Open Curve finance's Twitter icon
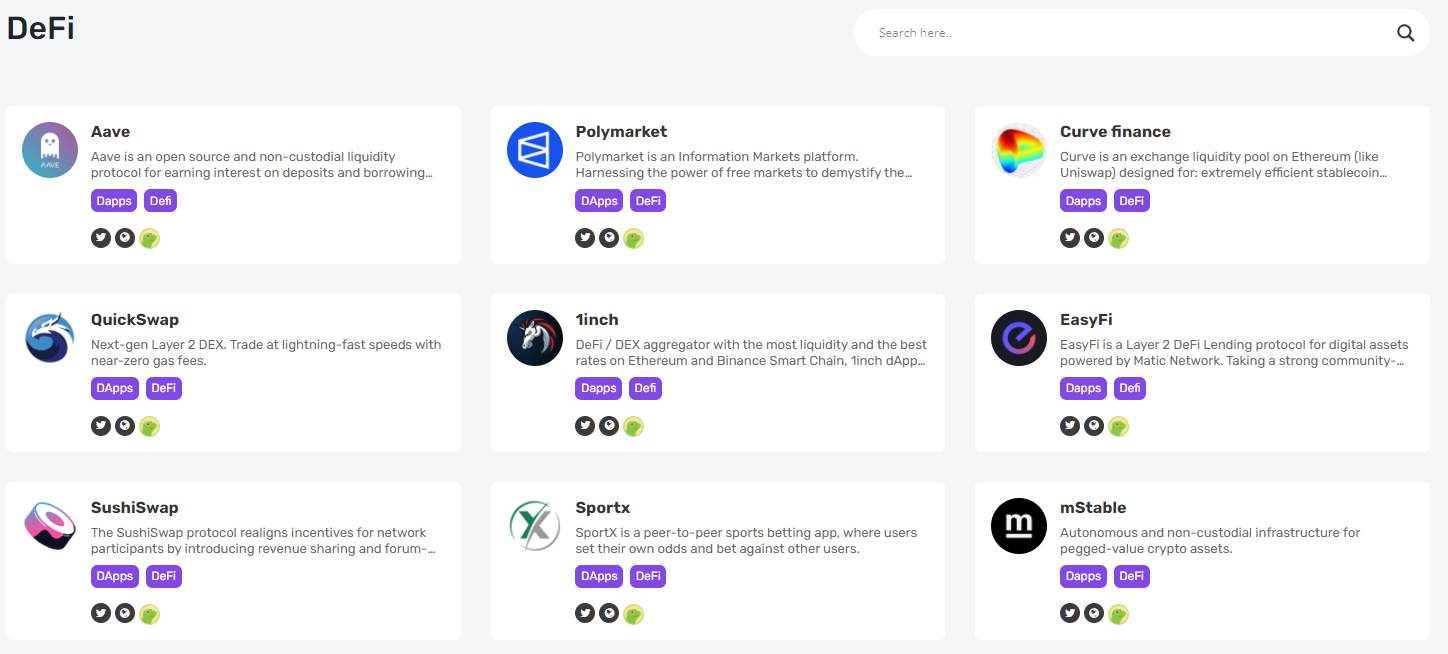Screen dimensions: 1448x654 [1070, 238]
